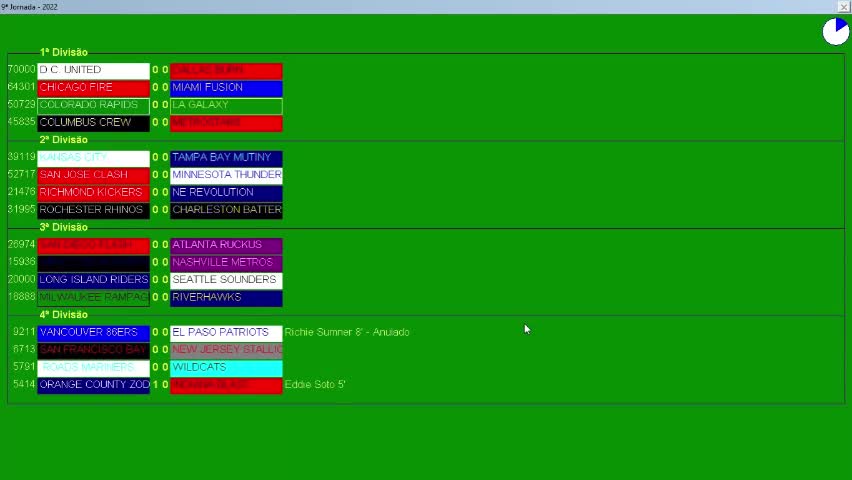852x480 pixels.
Task: Open the LONG ISLAND RIDERS team bar
Action: pyautogui.click(x=93, y=280)
